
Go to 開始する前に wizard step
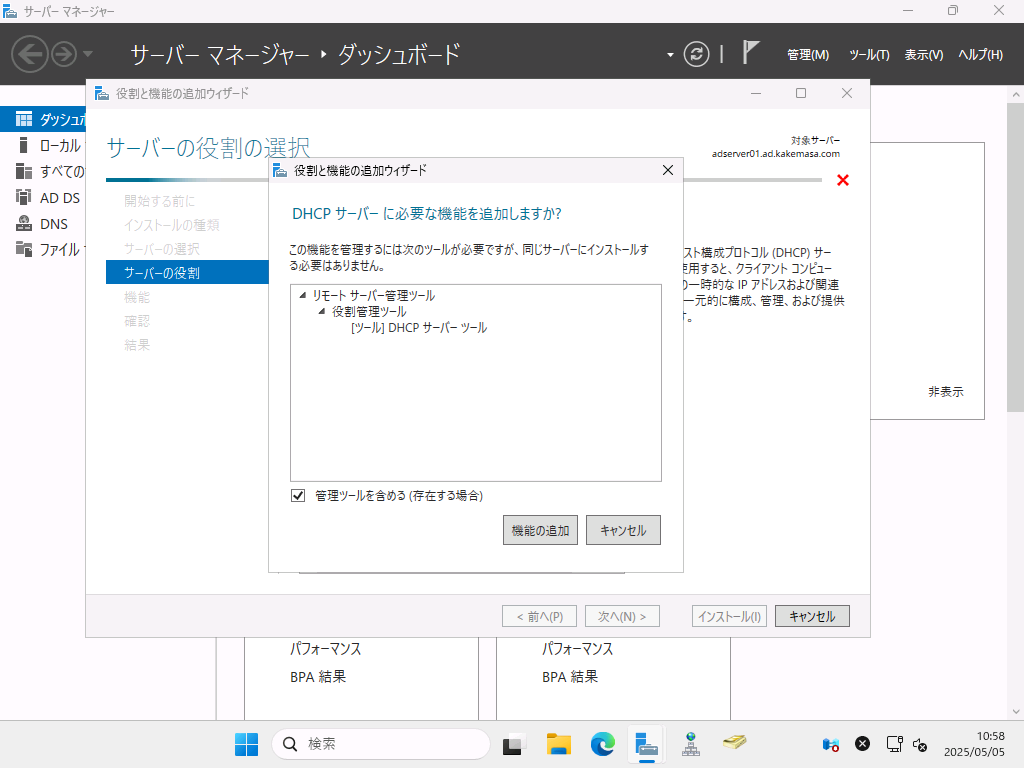[159, 201]
